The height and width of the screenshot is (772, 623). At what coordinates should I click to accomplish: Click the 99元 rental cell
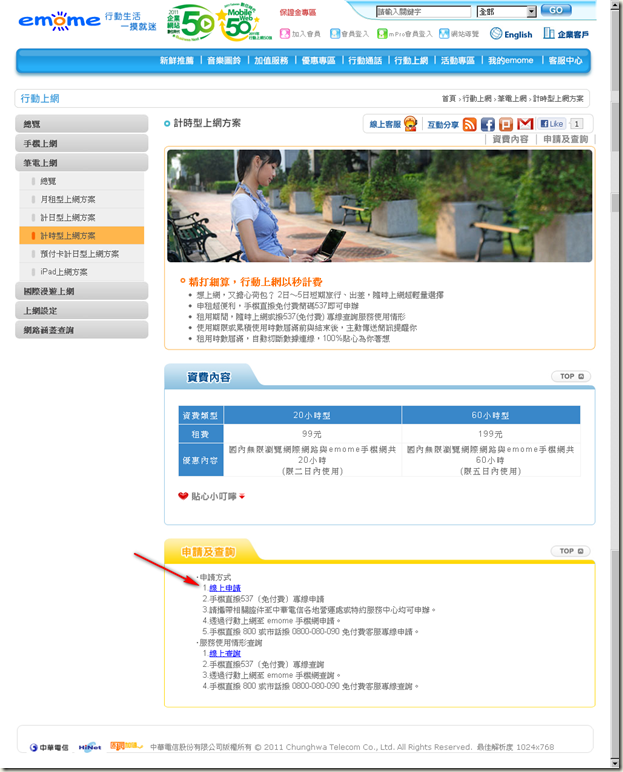click(x=312, y=434)
